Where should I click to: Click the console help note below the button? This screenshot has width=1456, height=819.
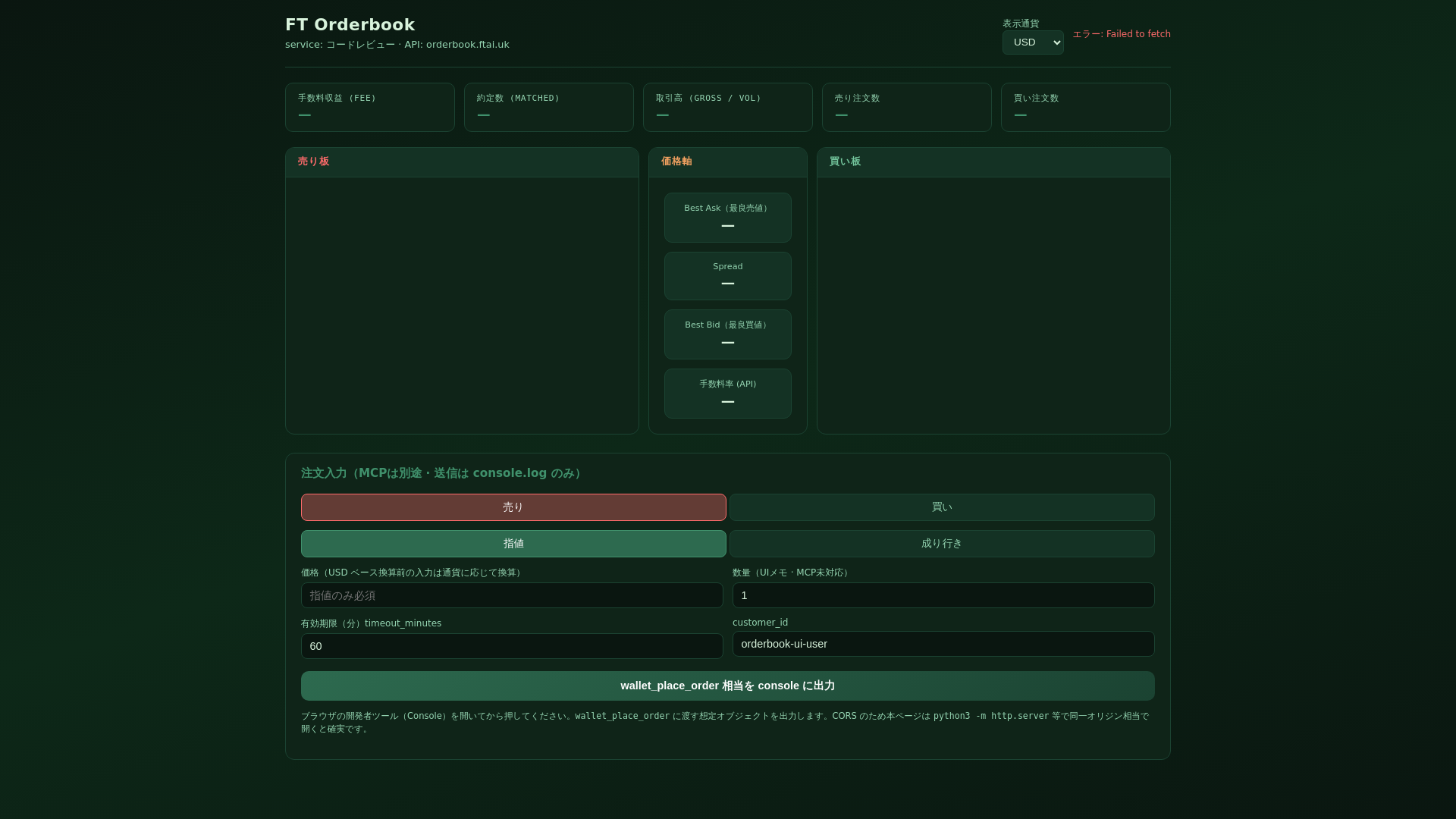725,723
